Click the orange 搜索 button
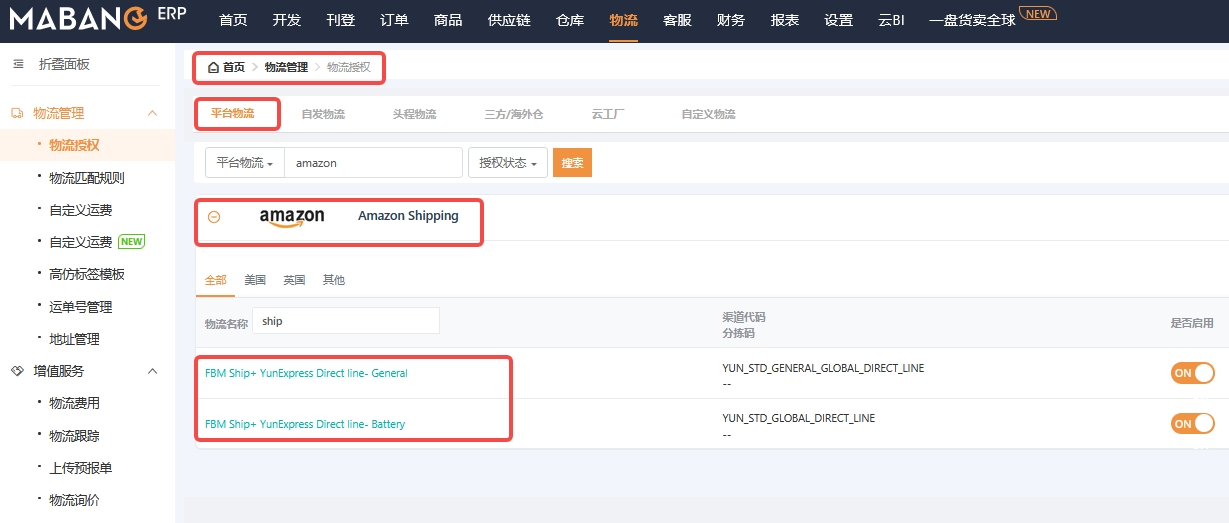This screenshot has height=523, width=1229. coord(572,163)
